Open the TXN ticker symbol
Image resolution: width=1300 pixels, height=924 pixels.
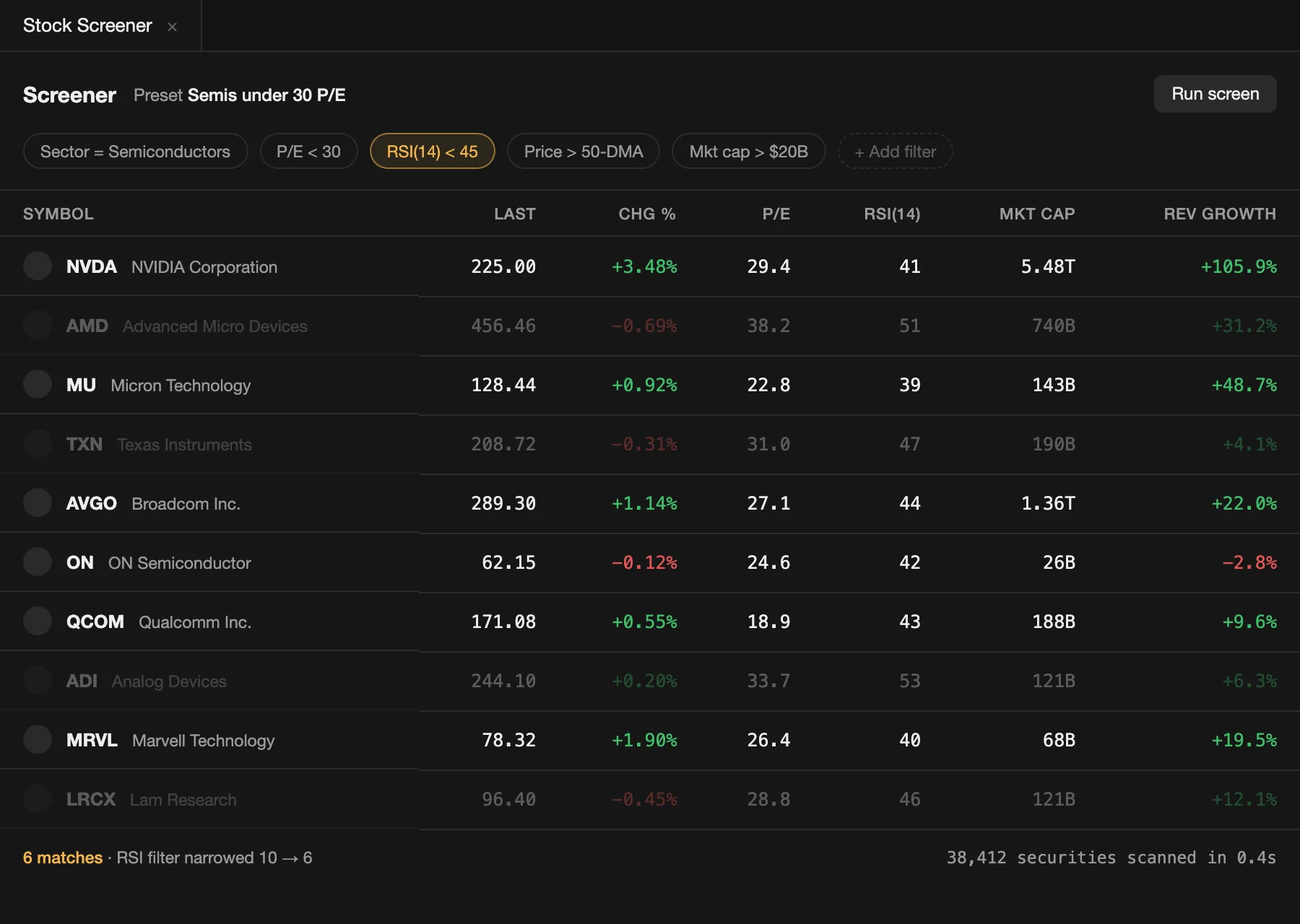pos(84,444)
